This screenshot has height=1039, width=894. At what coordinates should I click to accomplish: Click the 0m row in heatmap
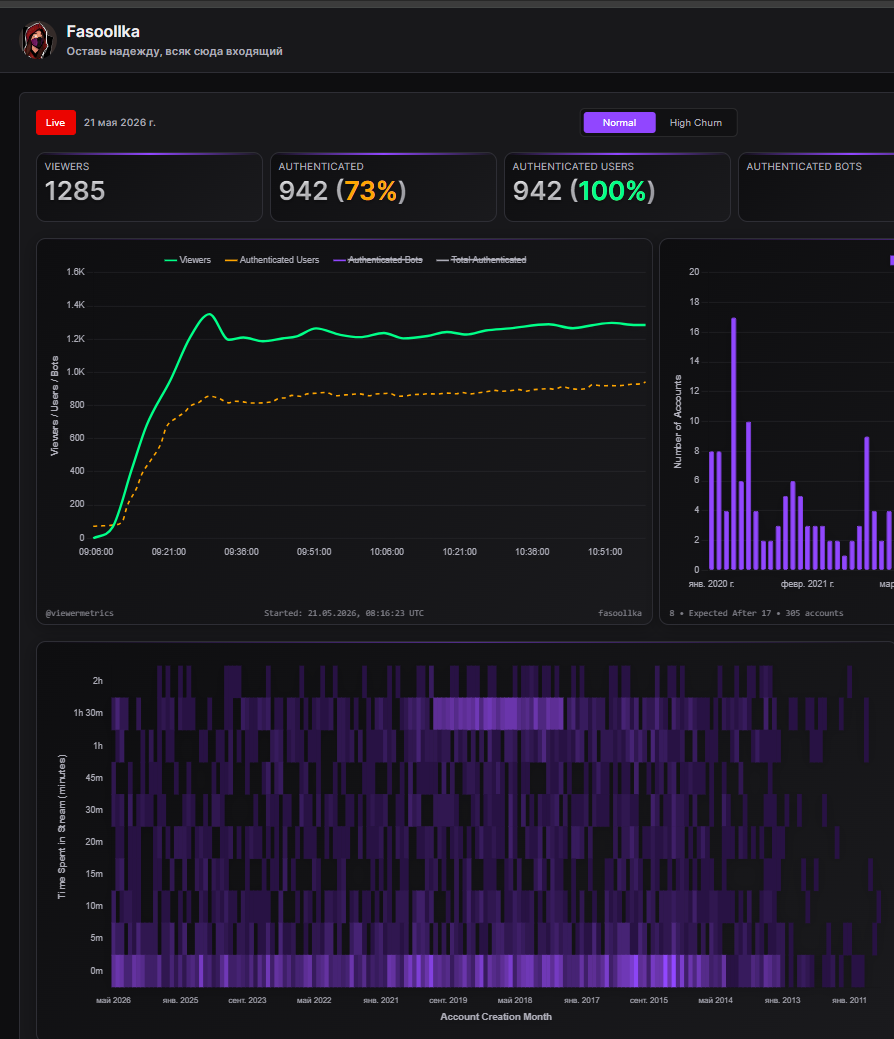488,971
